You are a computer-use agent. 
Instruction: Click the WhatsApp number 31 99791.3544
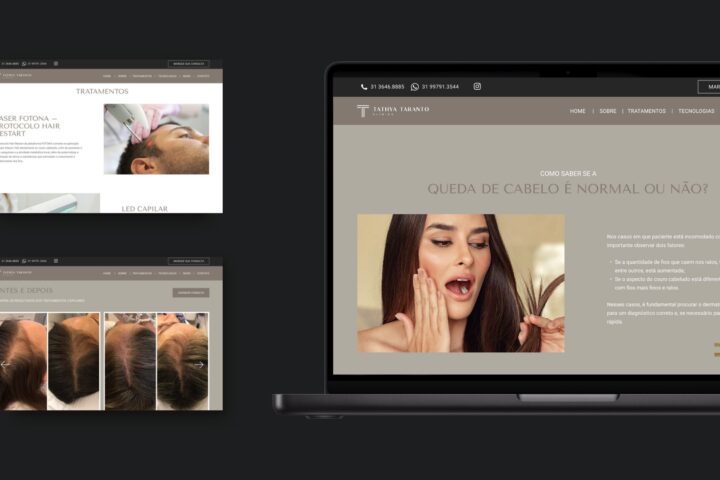[440, 87]
